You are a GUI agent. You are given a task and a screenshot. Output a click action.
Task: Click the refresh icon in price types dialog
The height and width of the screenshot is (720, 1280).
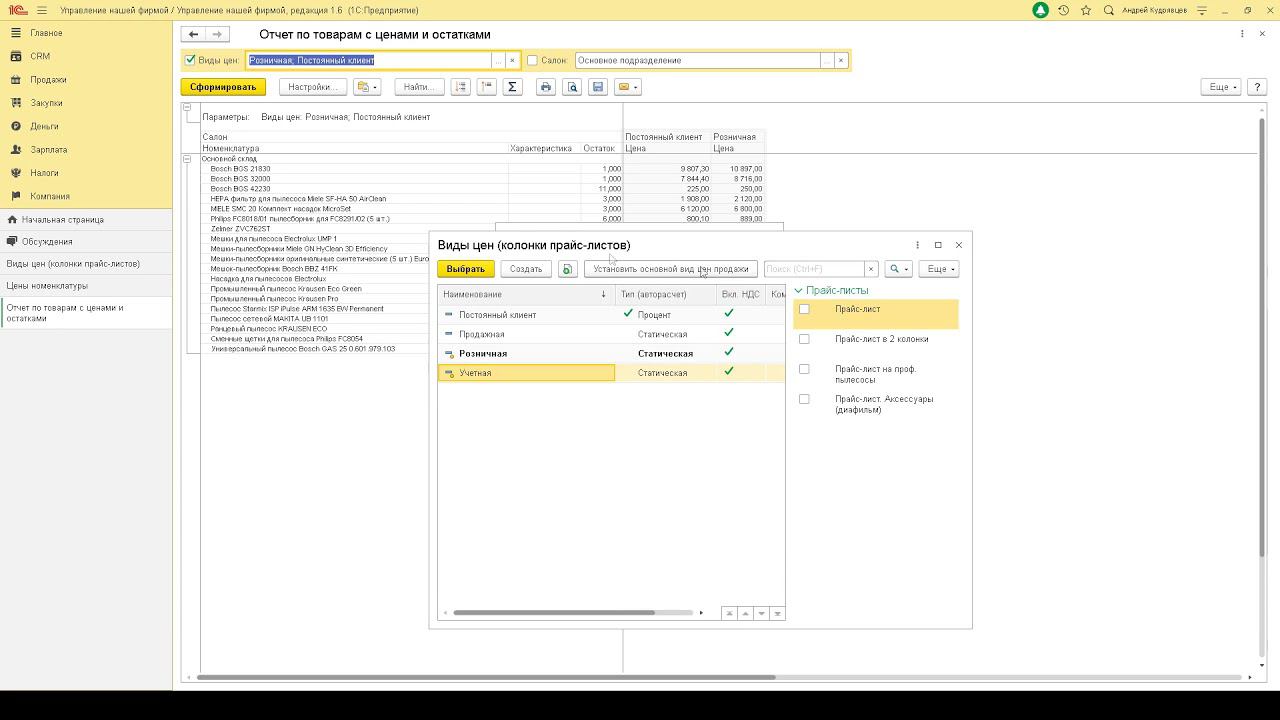point(568,269)
